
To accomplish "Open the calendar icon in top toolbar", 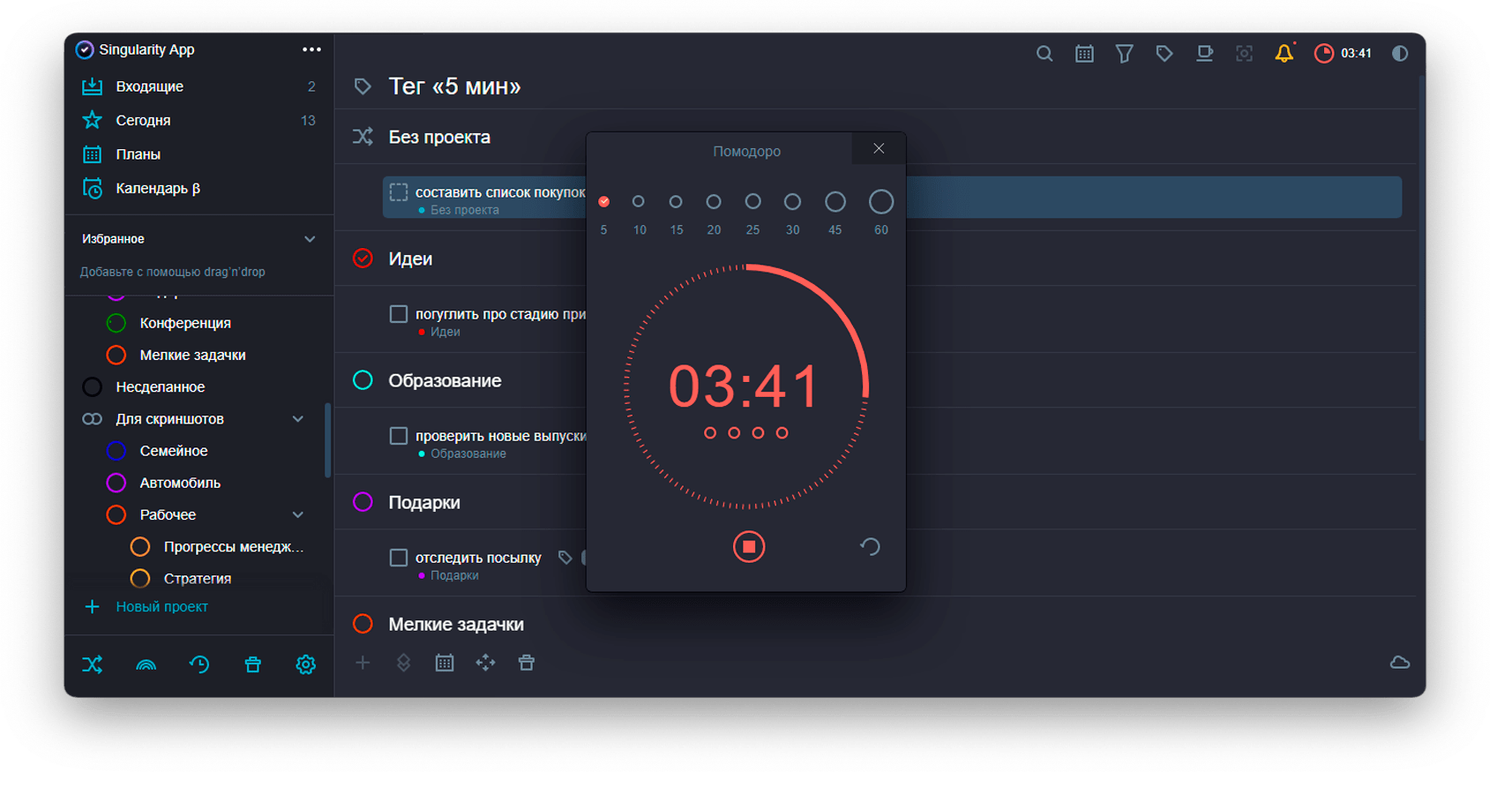I will (x=1084, y=54).
